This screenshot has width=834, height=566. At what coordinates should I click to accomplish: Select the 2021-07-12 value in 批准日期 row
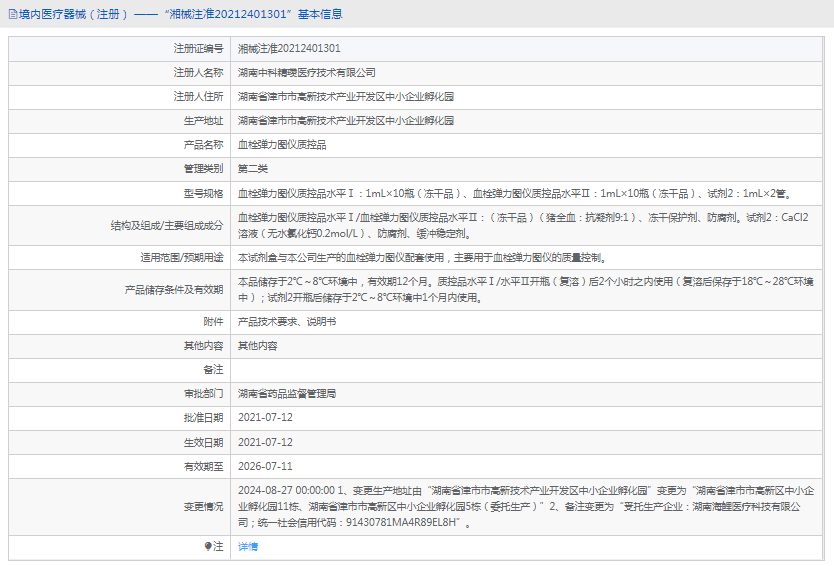click(x=265, y=418)
